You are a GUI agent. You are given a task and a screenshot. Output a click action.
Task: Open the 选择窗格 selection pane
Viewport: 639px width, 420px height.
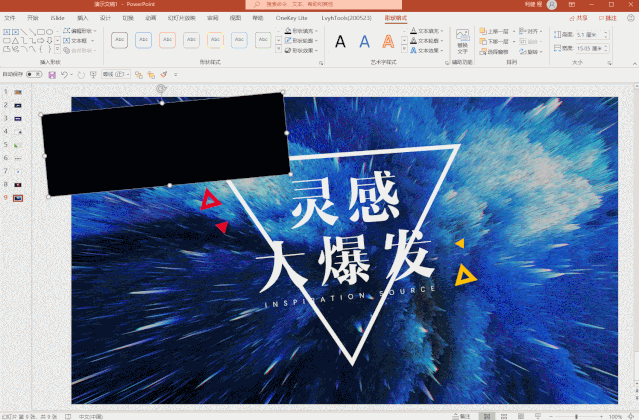pyautogui.click(x=494, y=52)
